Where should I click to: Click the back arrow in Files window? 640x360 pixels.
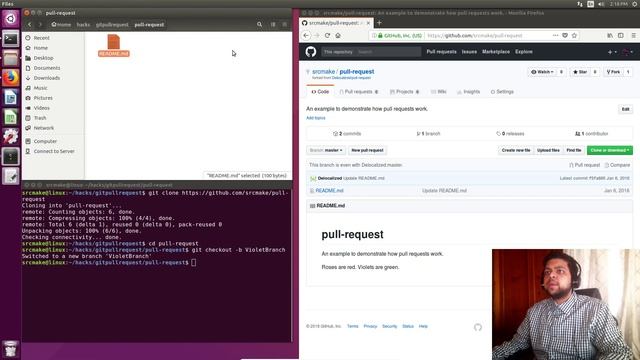pos(29,24)
